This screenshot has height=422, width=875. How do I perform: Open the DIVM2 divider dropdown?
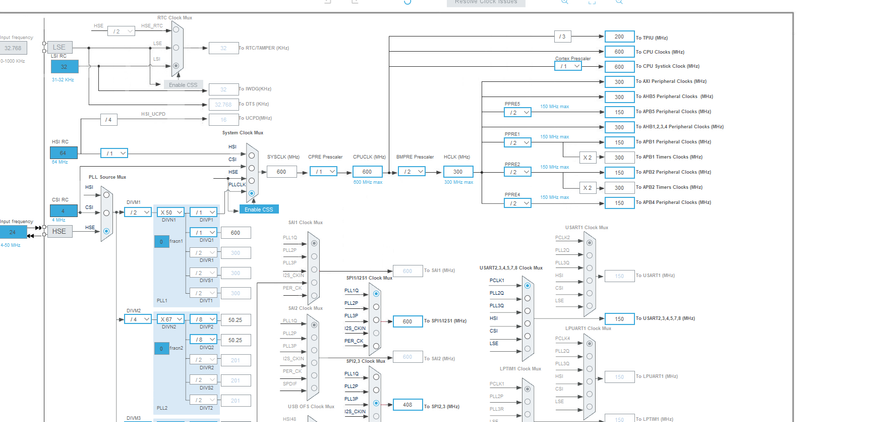tap(137, 319)
